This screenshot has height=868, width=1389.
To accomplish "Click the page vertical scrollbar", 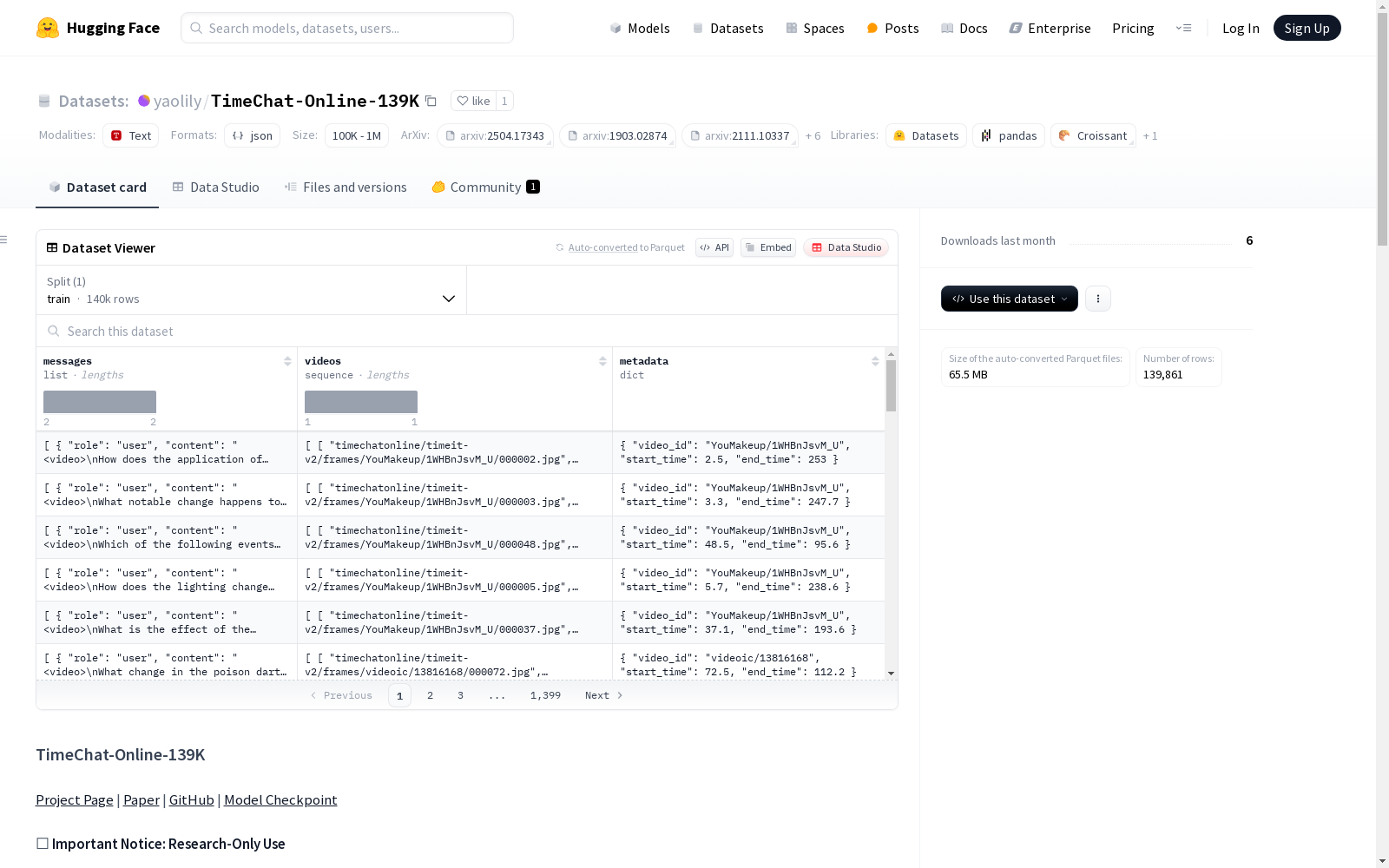I will (1382, 130).
